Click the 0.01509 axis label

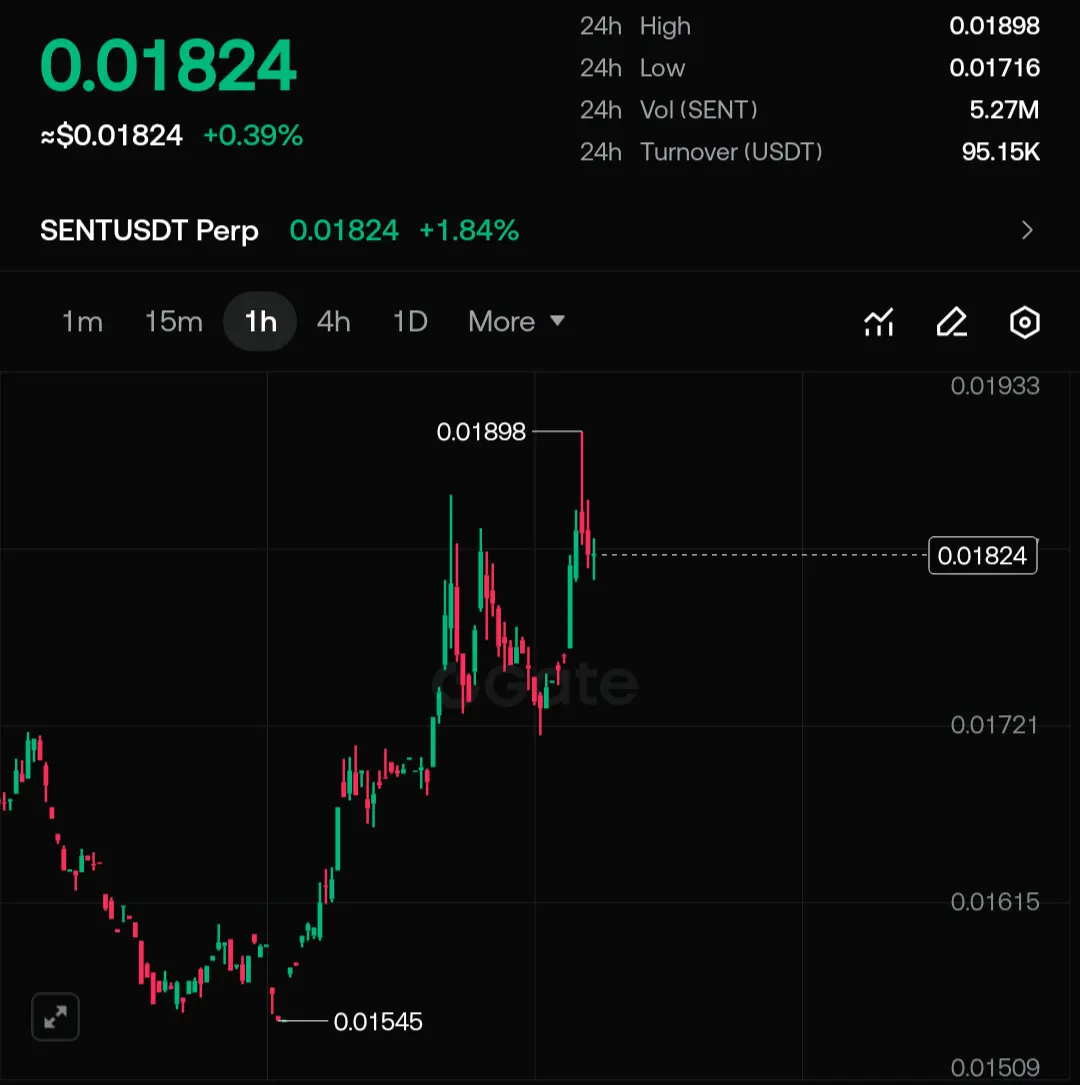995,1068
